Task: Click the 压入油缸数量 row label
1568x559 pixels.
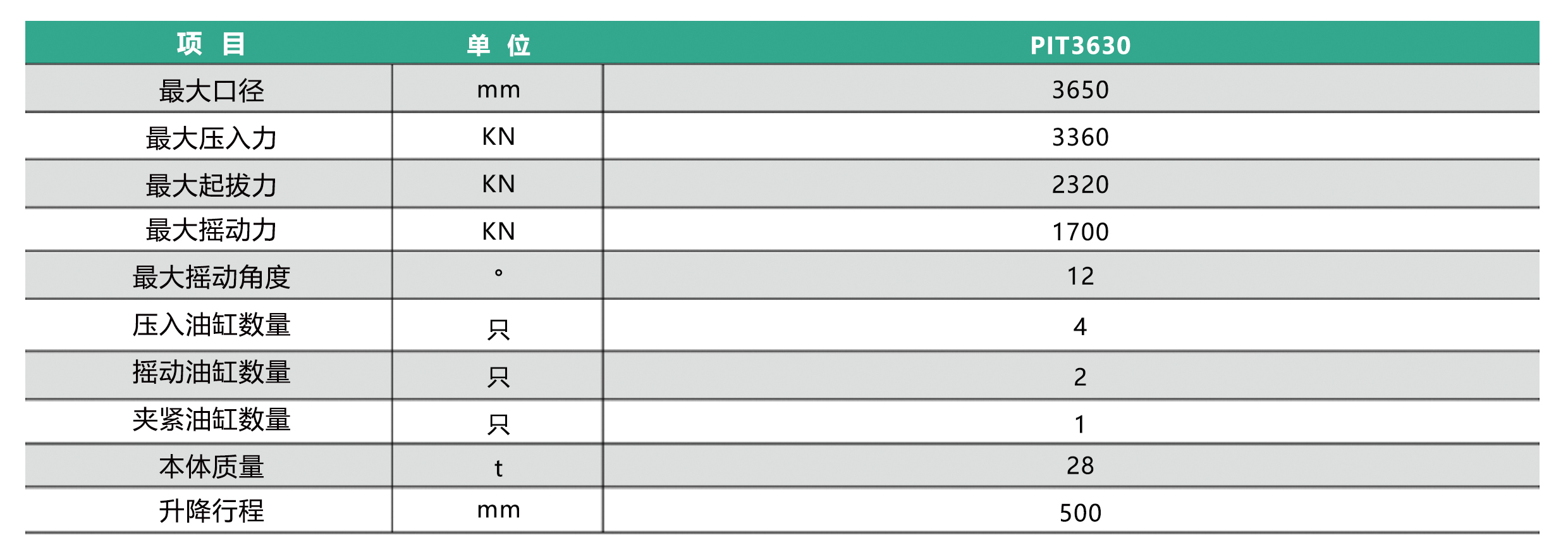Action: (x=211, y=325)
